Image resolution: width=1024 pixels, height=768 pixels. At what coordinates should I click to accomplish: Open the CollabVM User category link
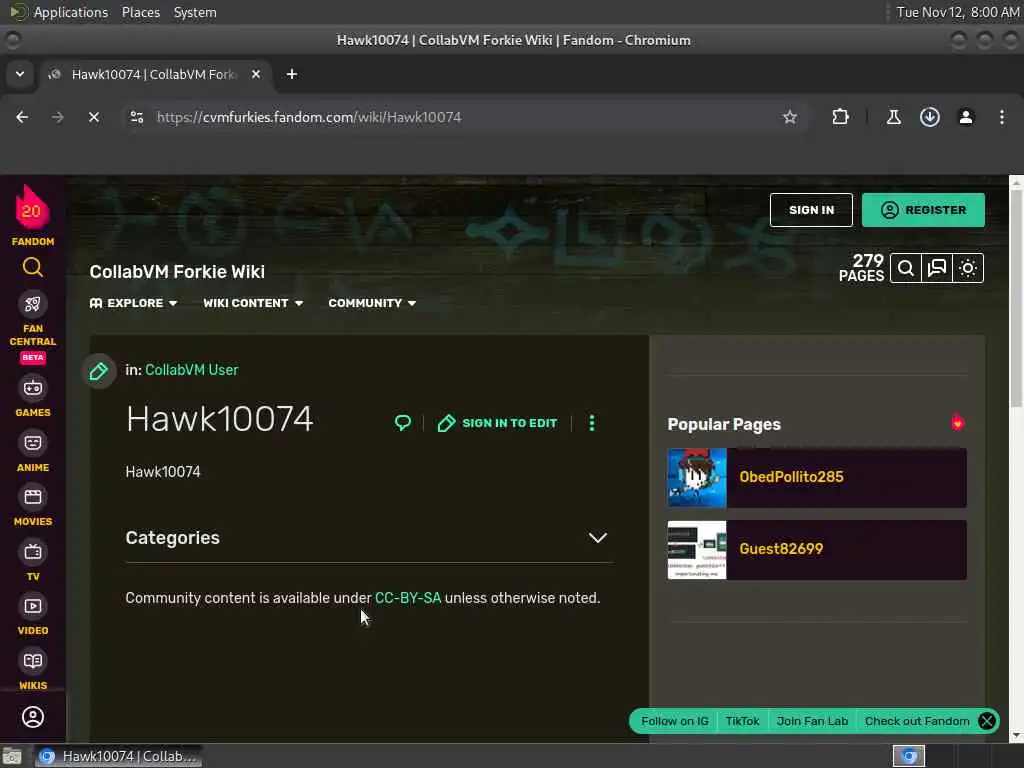(191, 370)
